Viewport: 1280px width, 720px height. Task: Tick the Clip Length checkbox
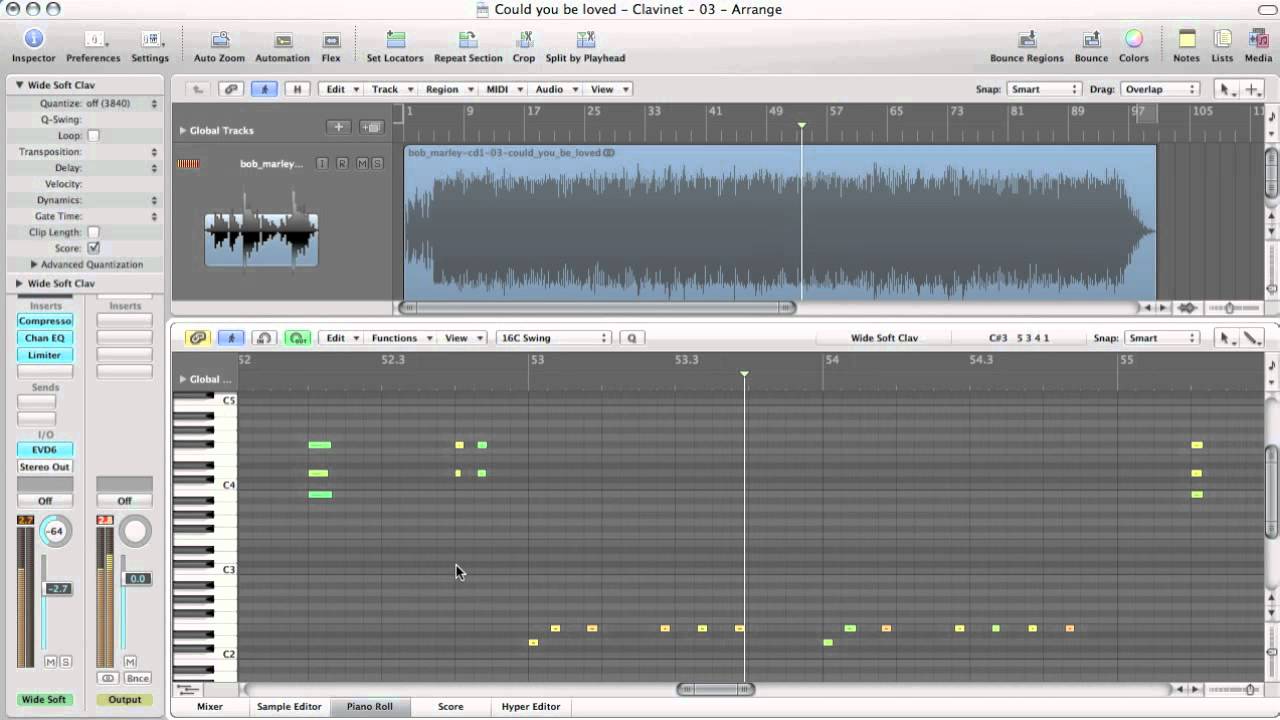[x=93, y=232]
